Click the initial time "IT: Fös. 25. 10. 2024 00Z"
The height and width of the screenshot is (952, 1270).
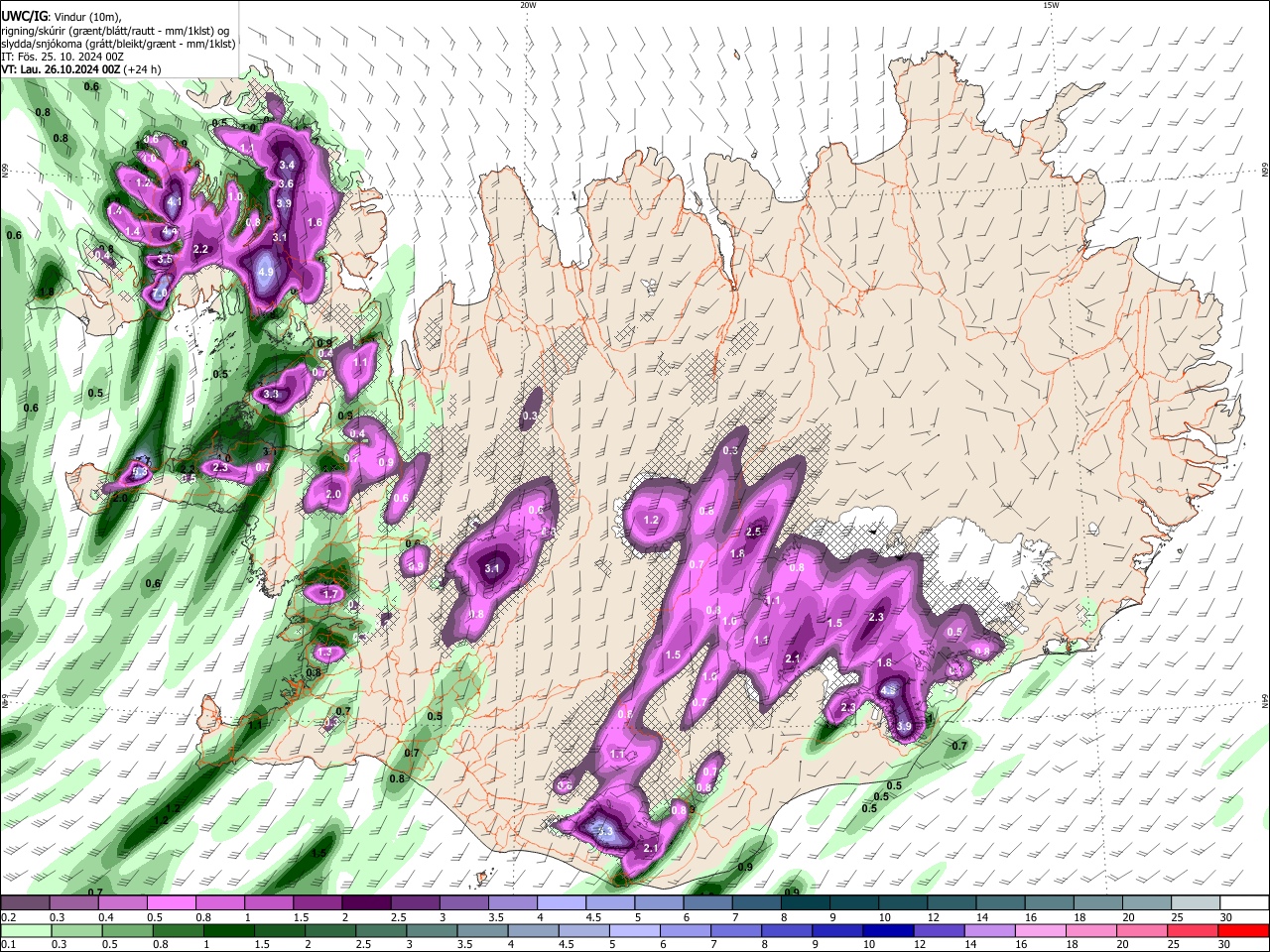(63, 57)
